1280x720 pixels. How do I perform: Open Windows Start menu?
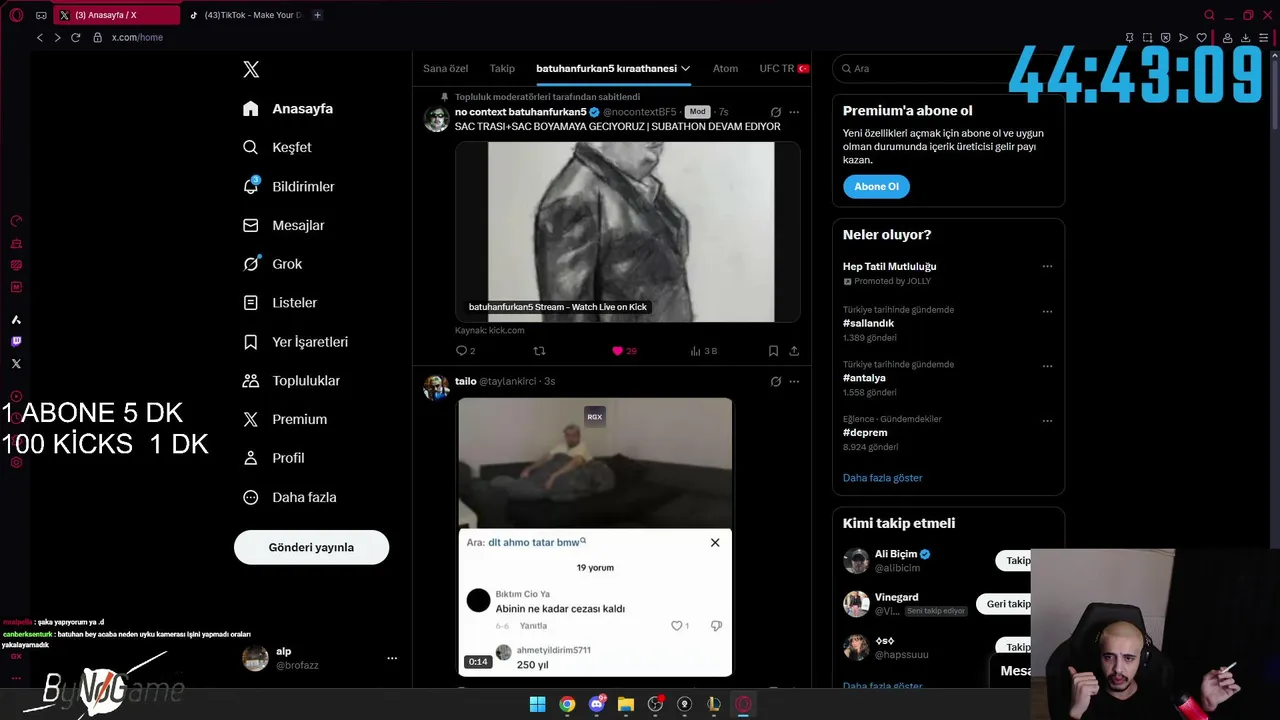537,704
